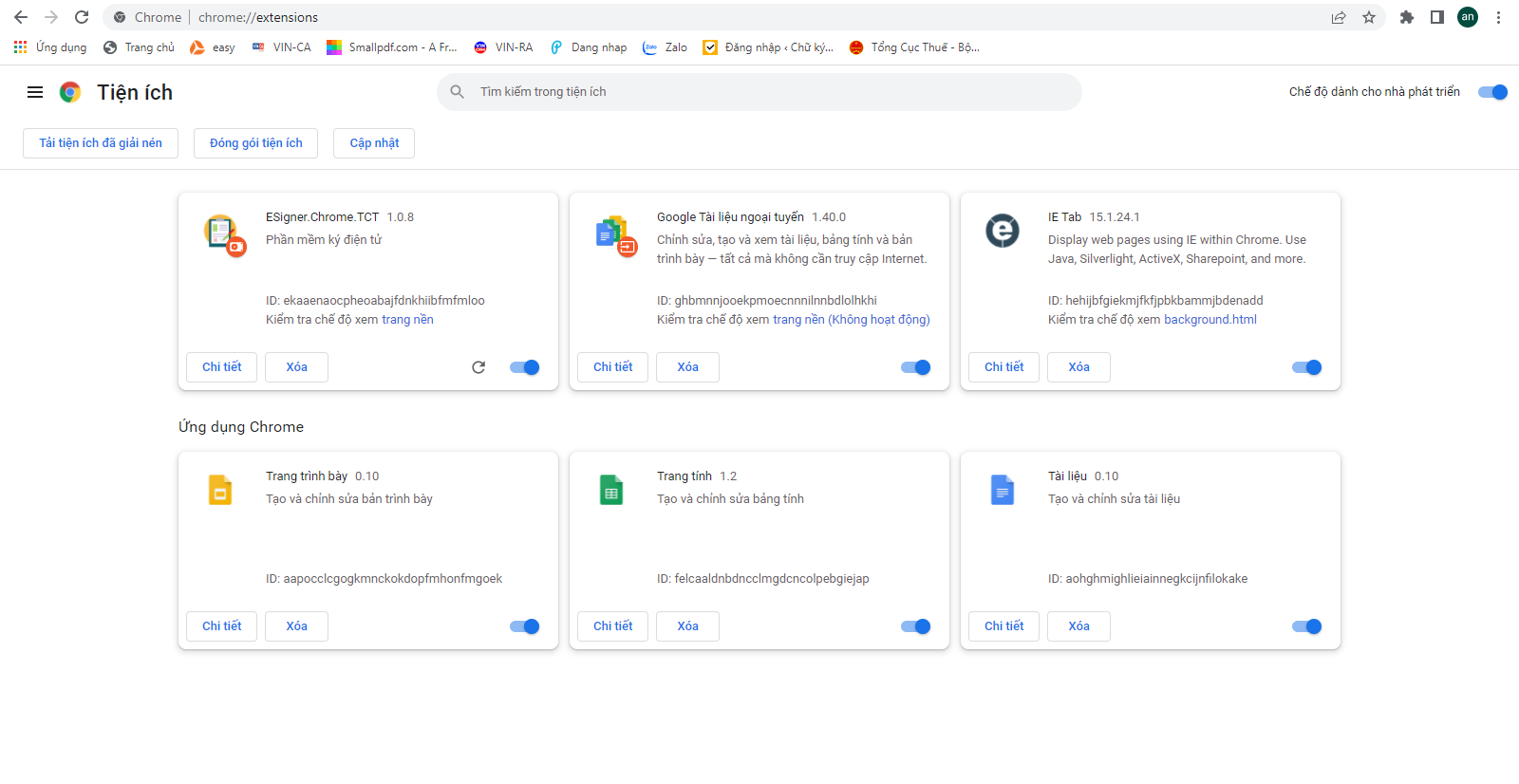Toggle developer mode switch off
The height and width of the screenshot is (784, 1519).
(x=1492, y=92)
